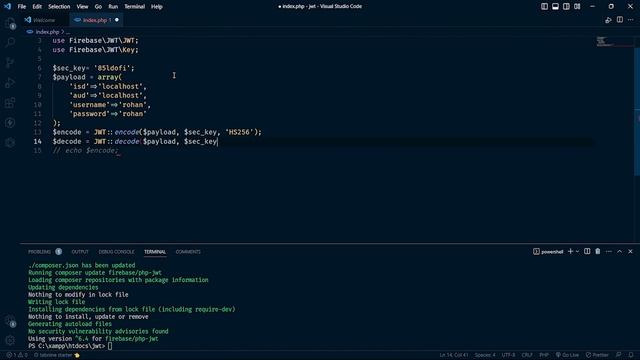Click the terminal prompt input line
The width and height of the screenshot is (640, 360).
pos(70,346)
